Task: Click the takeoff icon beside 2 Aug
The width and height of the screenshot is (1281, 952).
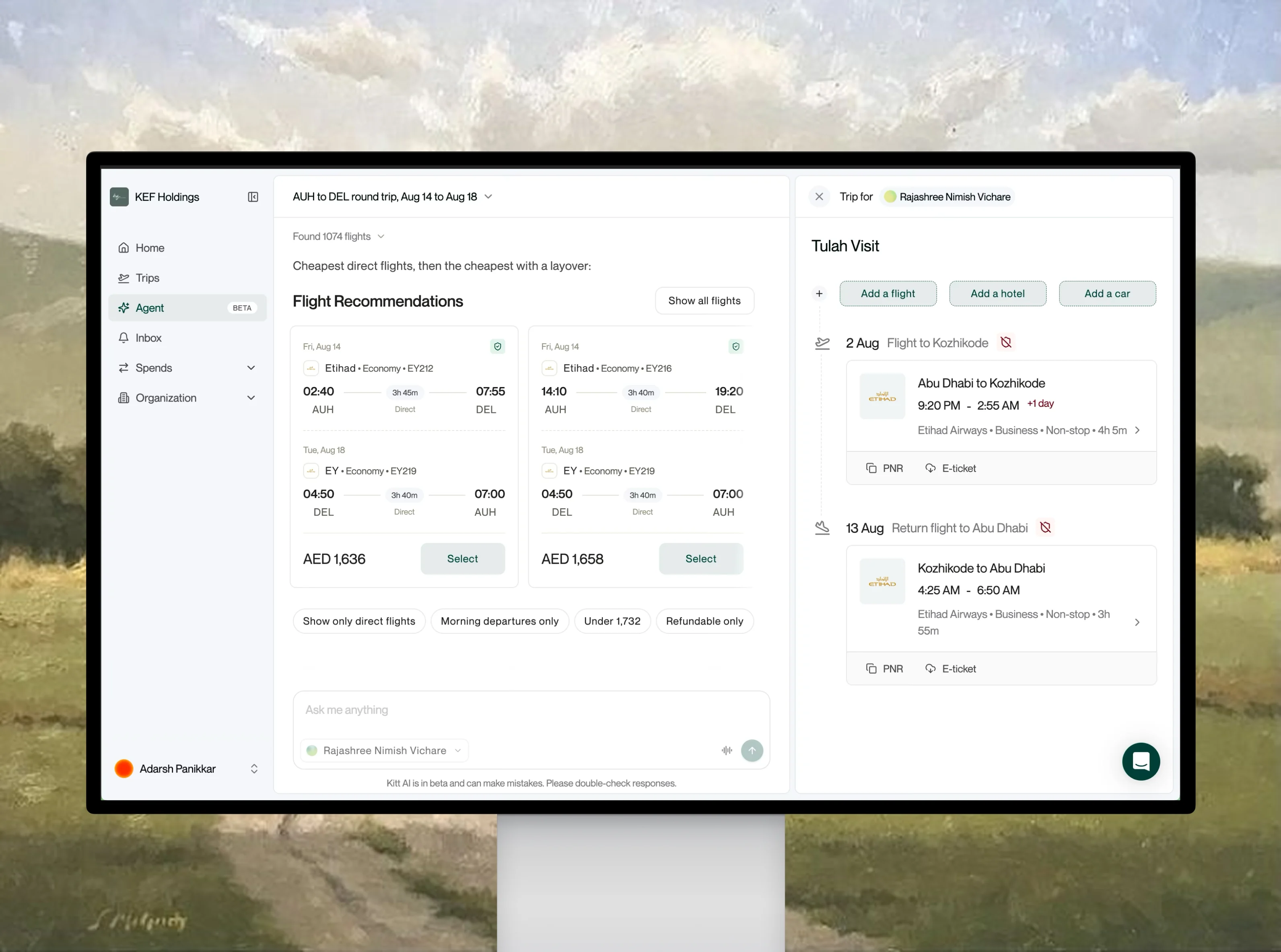Action: point(822,344)
